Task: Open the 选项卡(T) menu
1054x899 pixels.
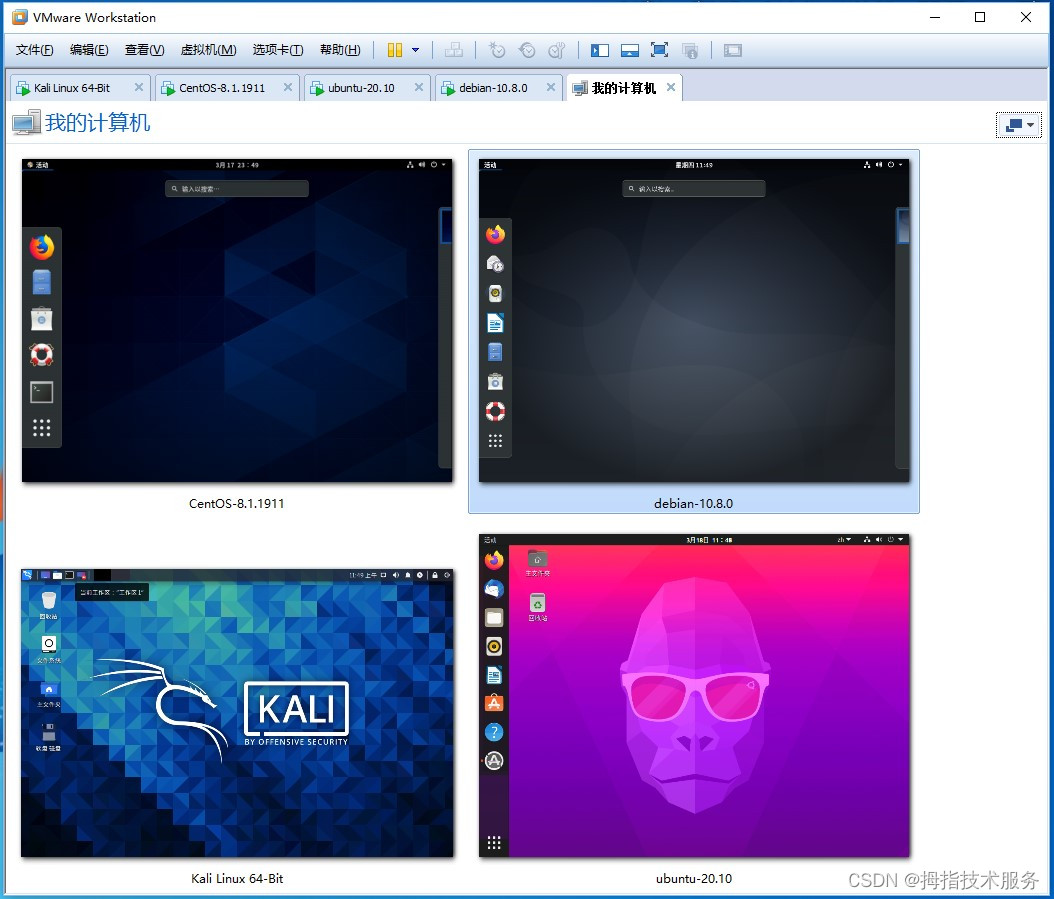Action: click(x=278, y=50)
